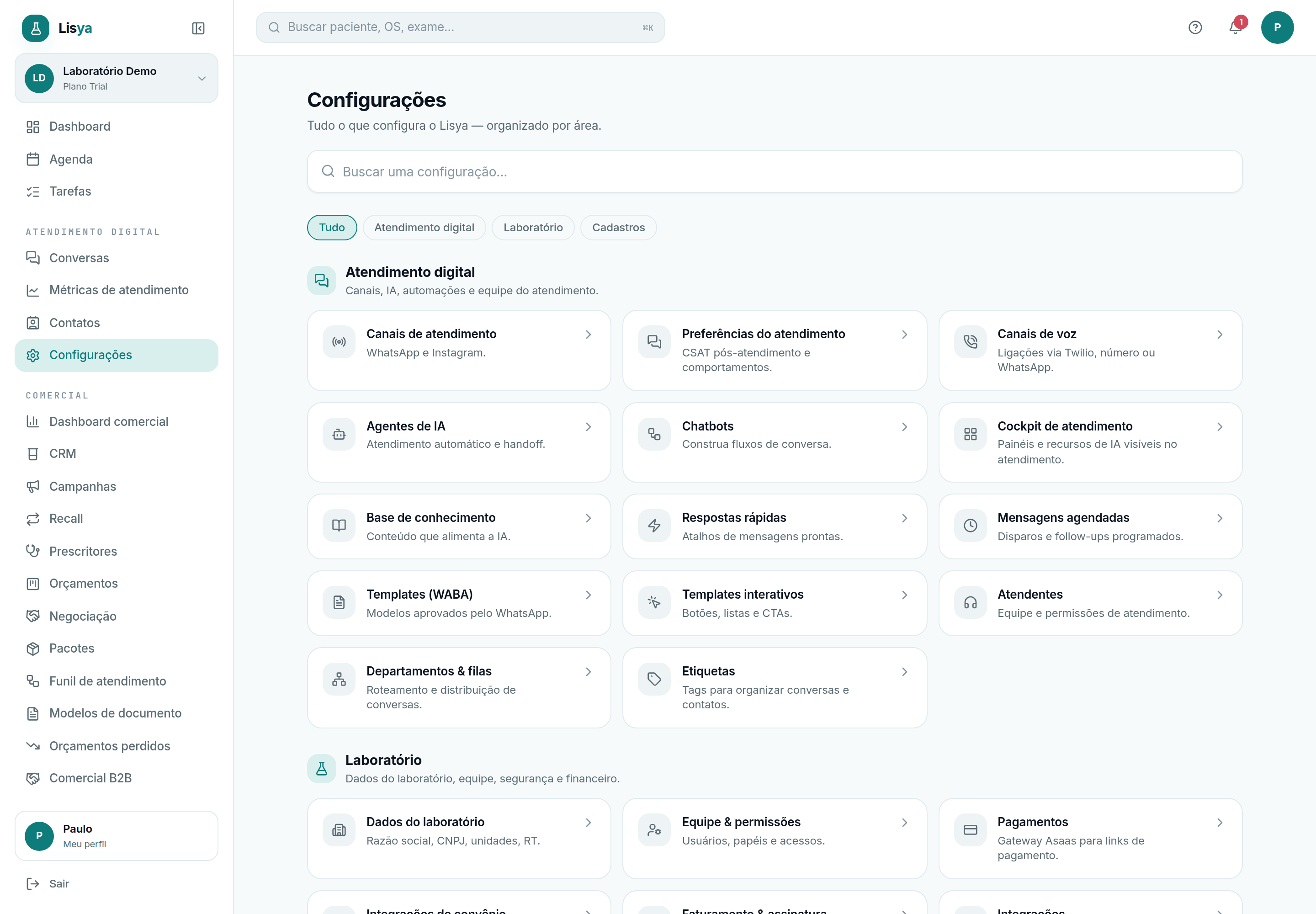The width and height of the screenshot is (1316, 914).
Task: Click the document icon on Templates (WABA)
Action: [x=339, y=602]
